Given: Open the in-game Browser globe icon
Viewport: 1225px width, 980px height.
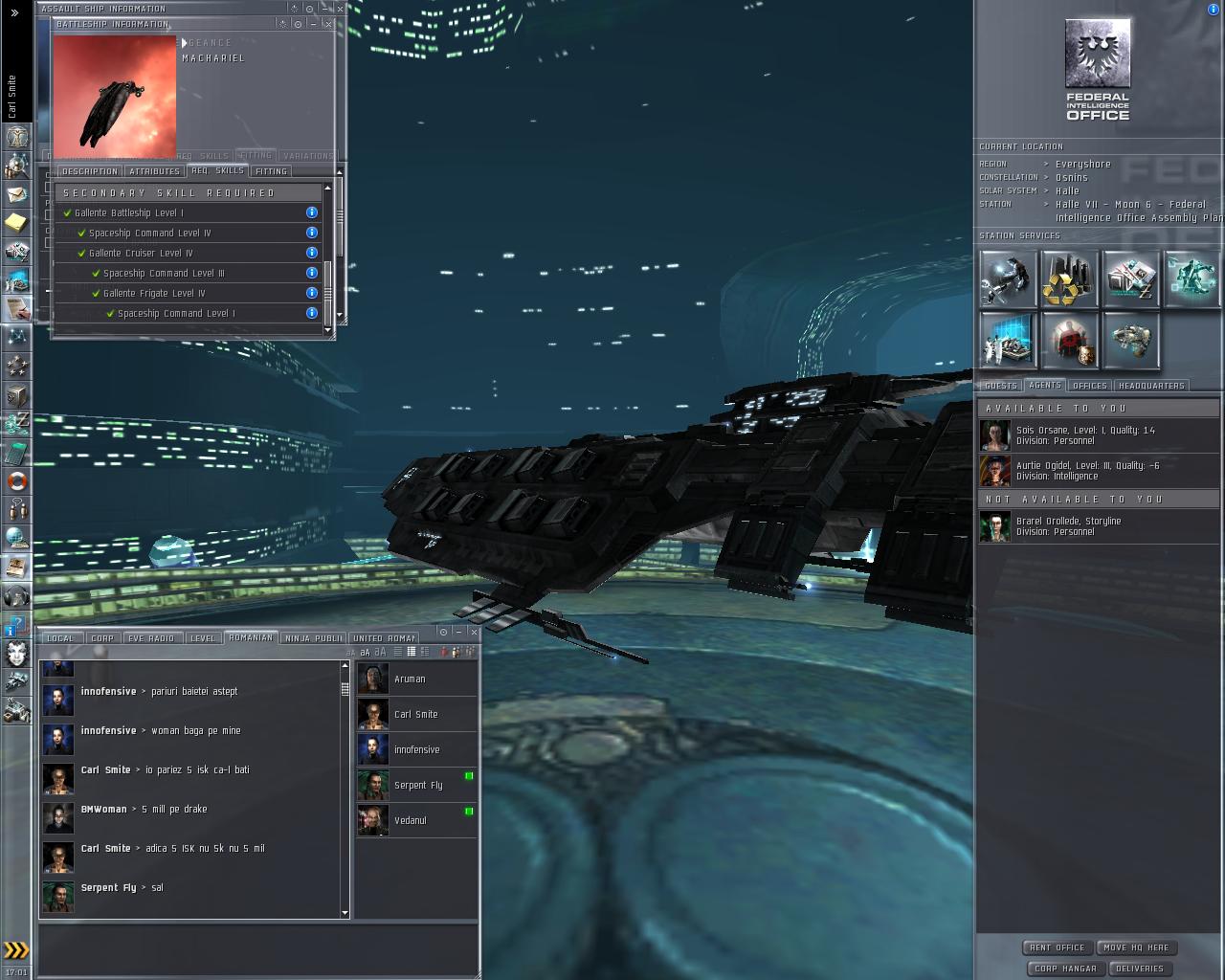Looking at the screenshot, I should click(16, 538).
